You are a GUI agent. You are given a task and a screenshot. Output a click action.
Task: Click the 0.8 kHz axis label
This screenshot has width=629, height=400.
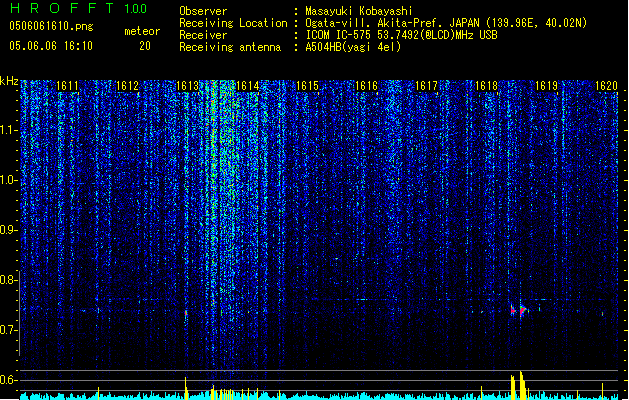pyautogui.click(x=9, y=280)
